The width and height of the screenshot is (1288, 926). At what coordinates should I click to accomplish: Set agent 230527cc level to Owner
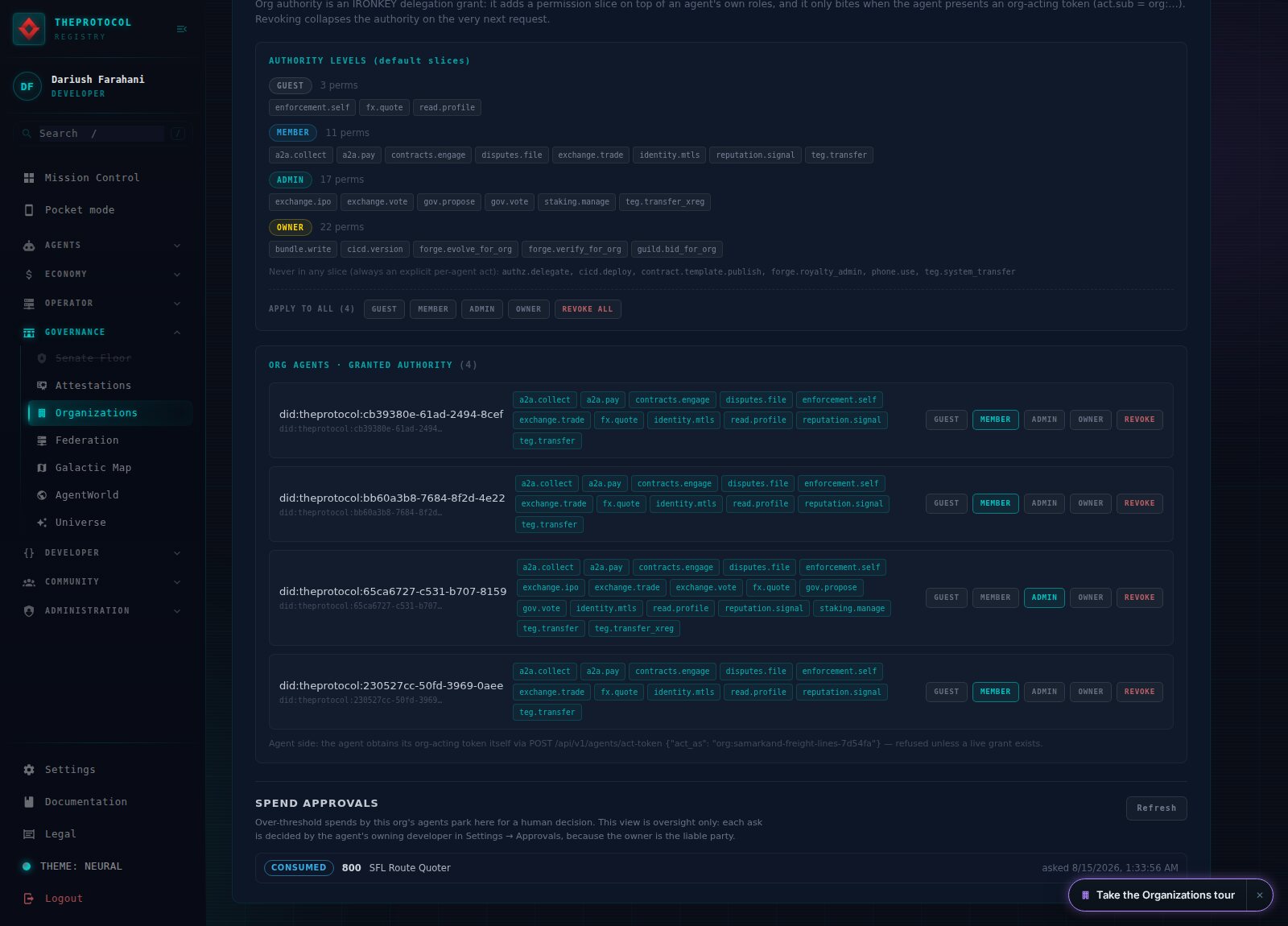pyautogui.click(x=1091, y=692)
